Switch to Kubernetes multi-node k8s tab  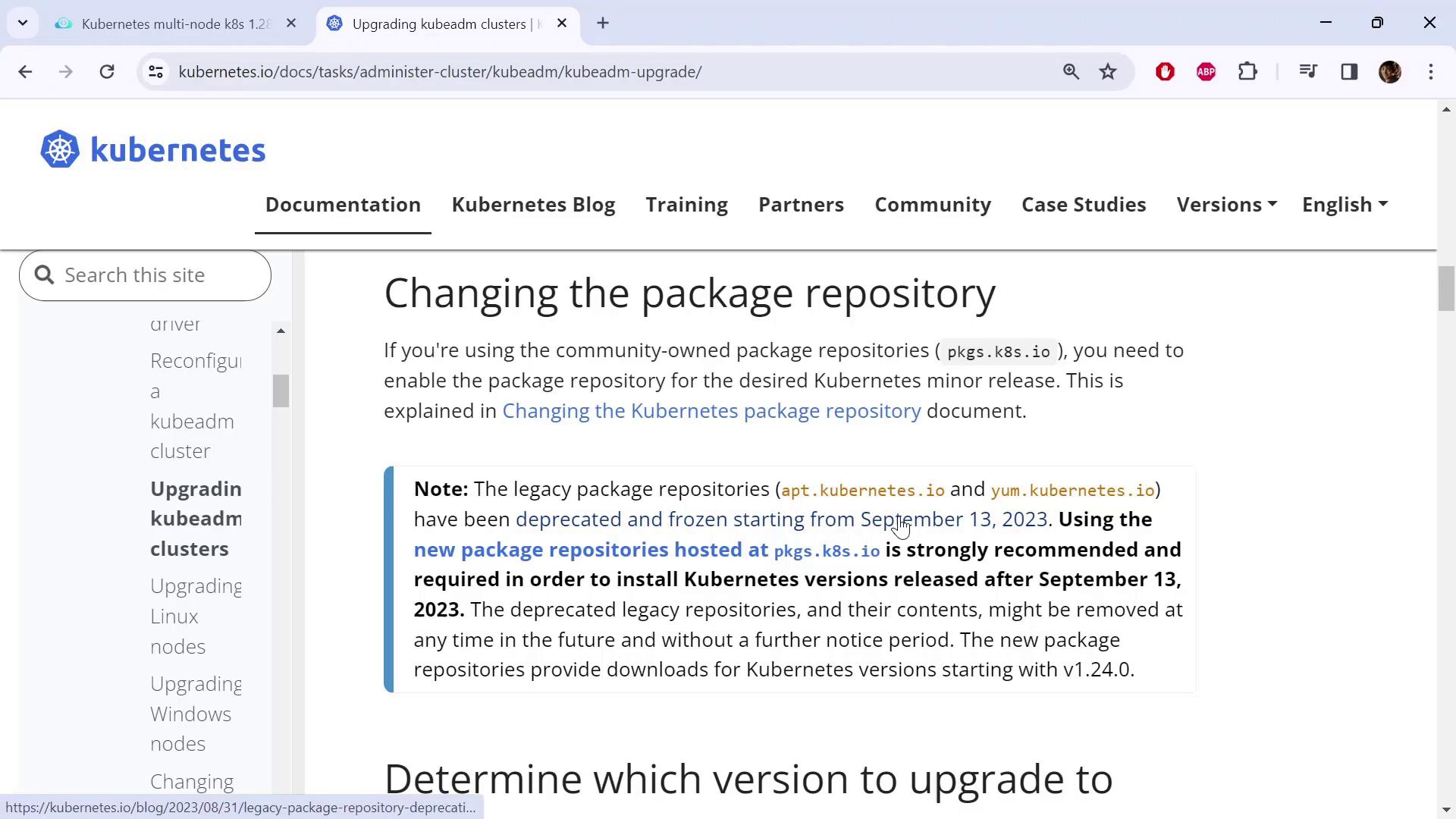[174, 24]
